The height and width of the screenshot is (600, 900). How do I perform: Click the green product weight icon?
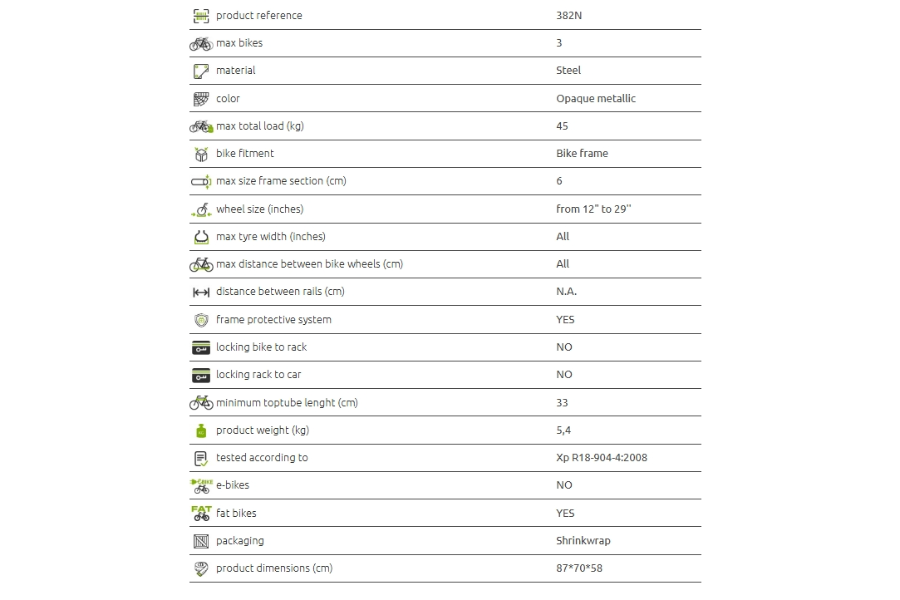[201, 431]
